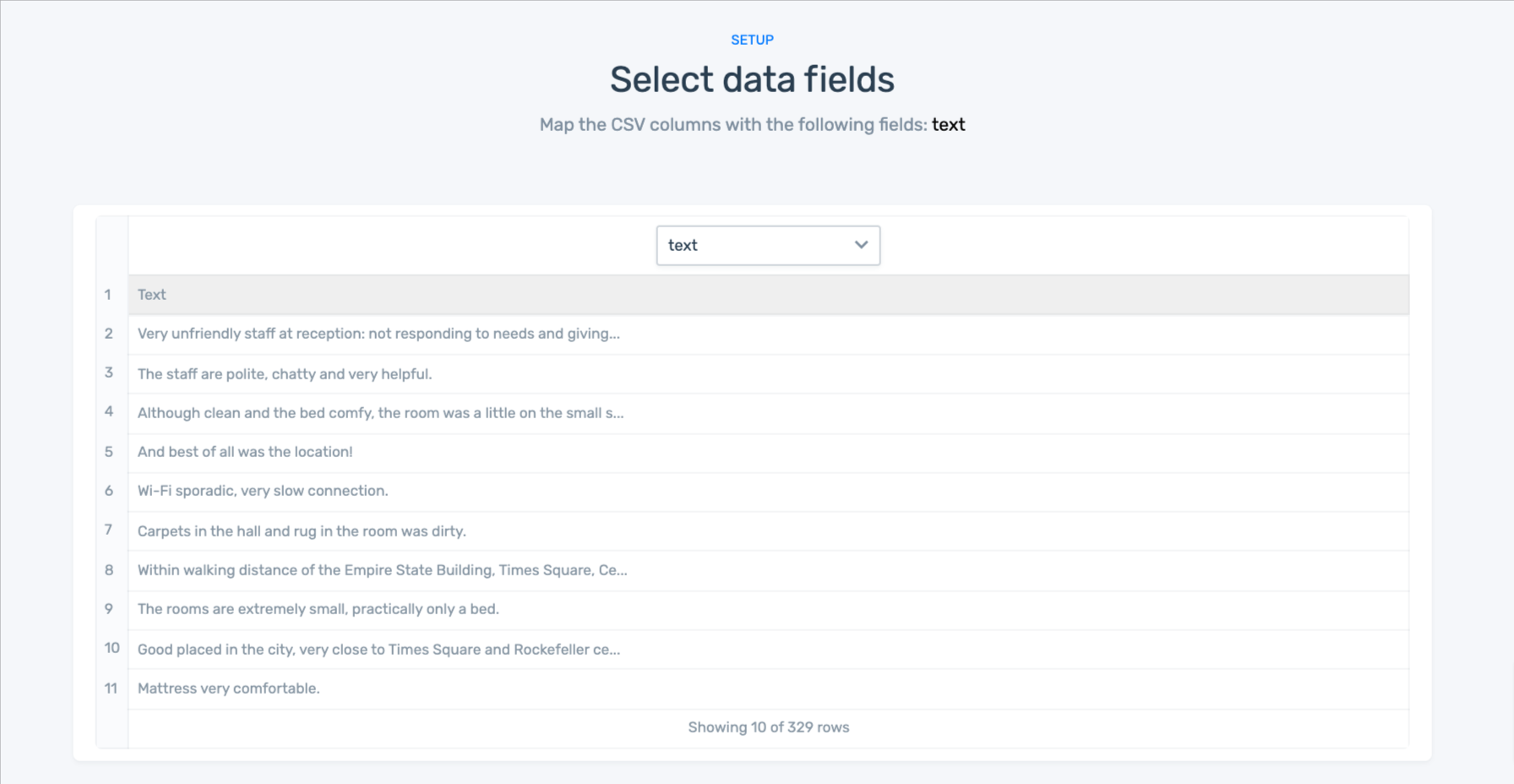The image size is (1514, 784).
Task: Select the 'Within walking distance of the Empire State' row
Action: (x=382, y=570)
